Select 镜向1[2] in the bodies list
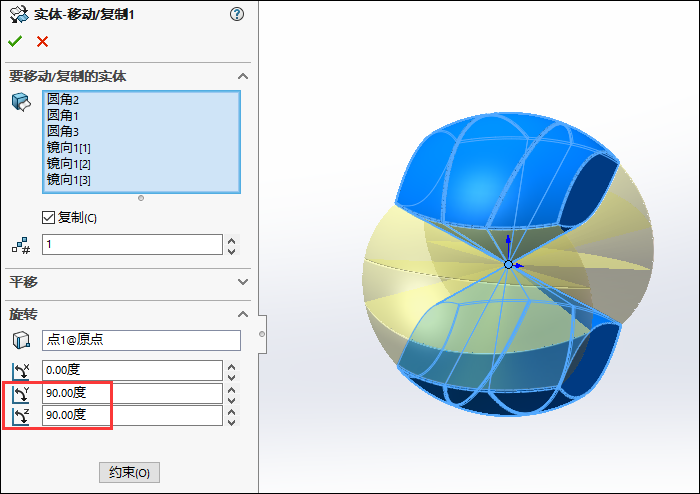The height and width of the screenshot is (494, 700). tap(69, 163)
